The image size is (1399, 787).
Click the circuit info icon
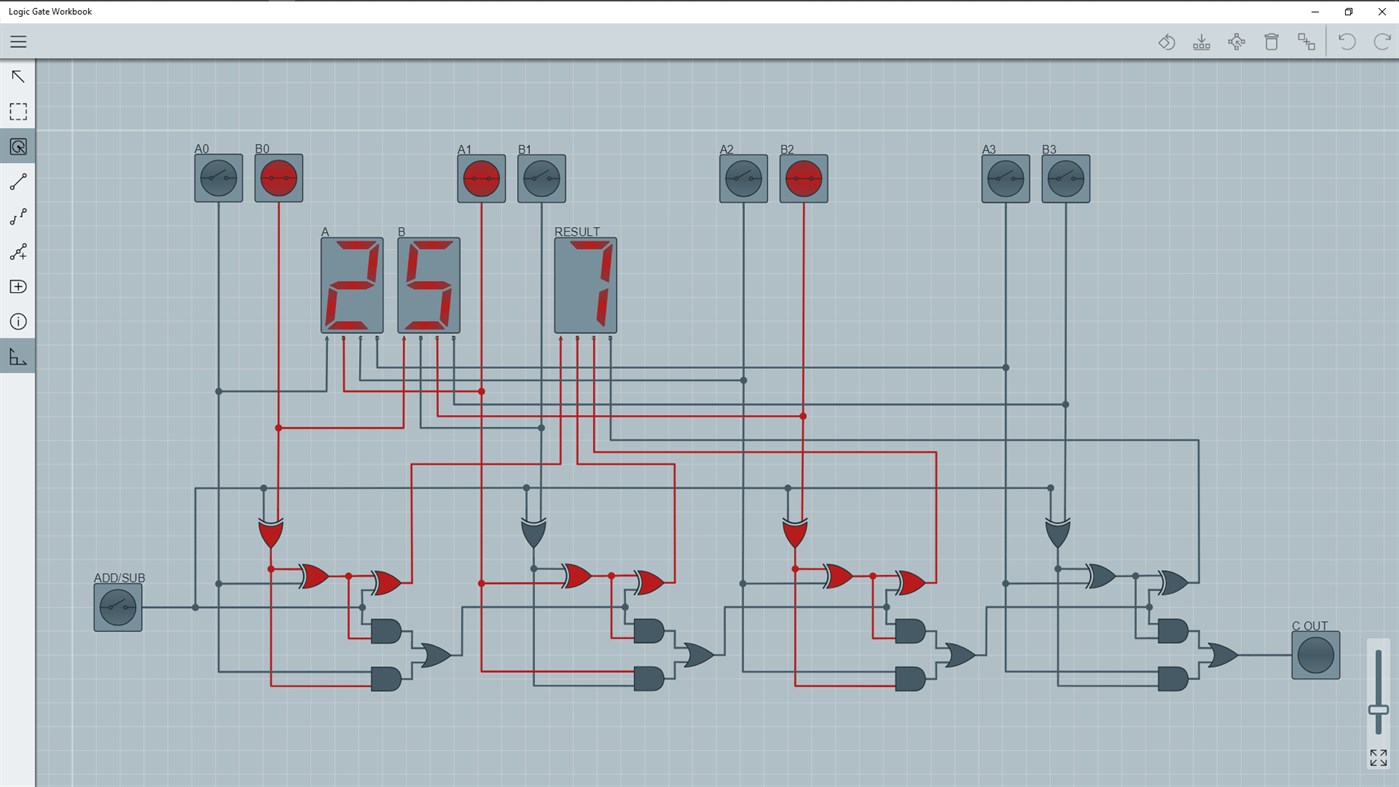tap(18, 321)
